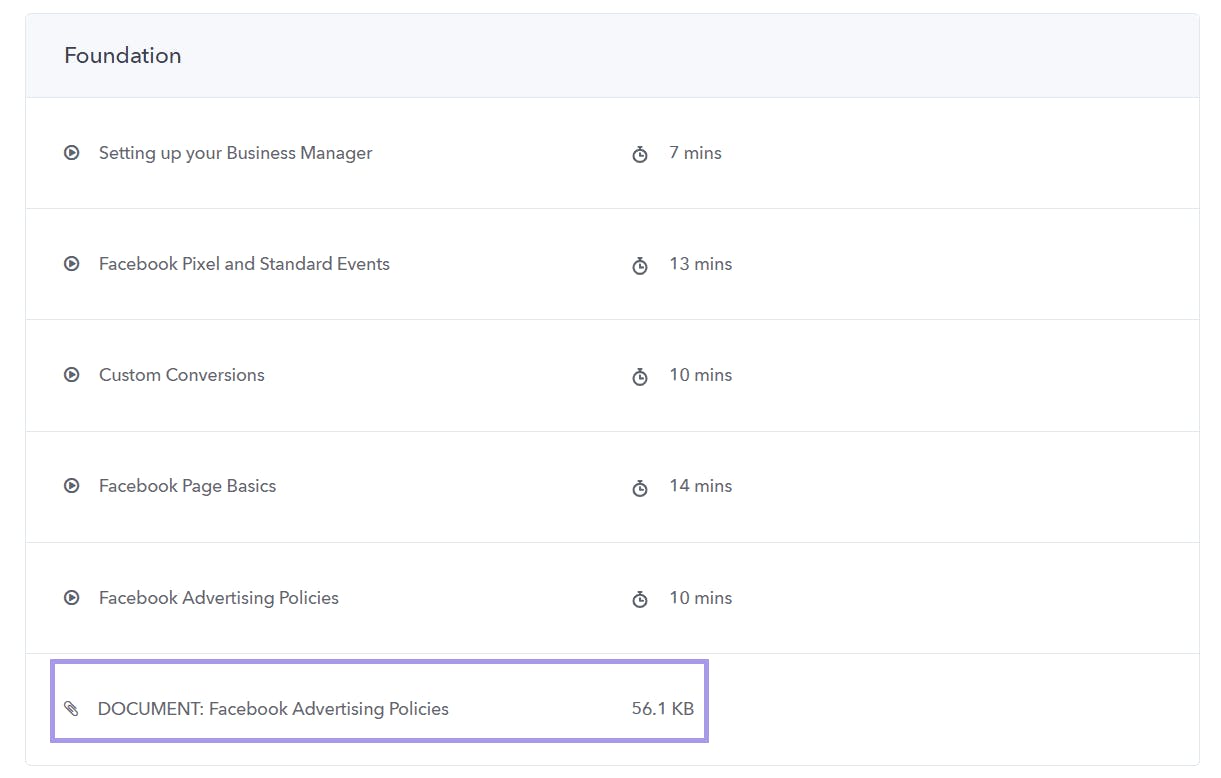
Task: Click the play icon beside the Facebook Advertising Policies video
Action: click(x=72, y=598)
